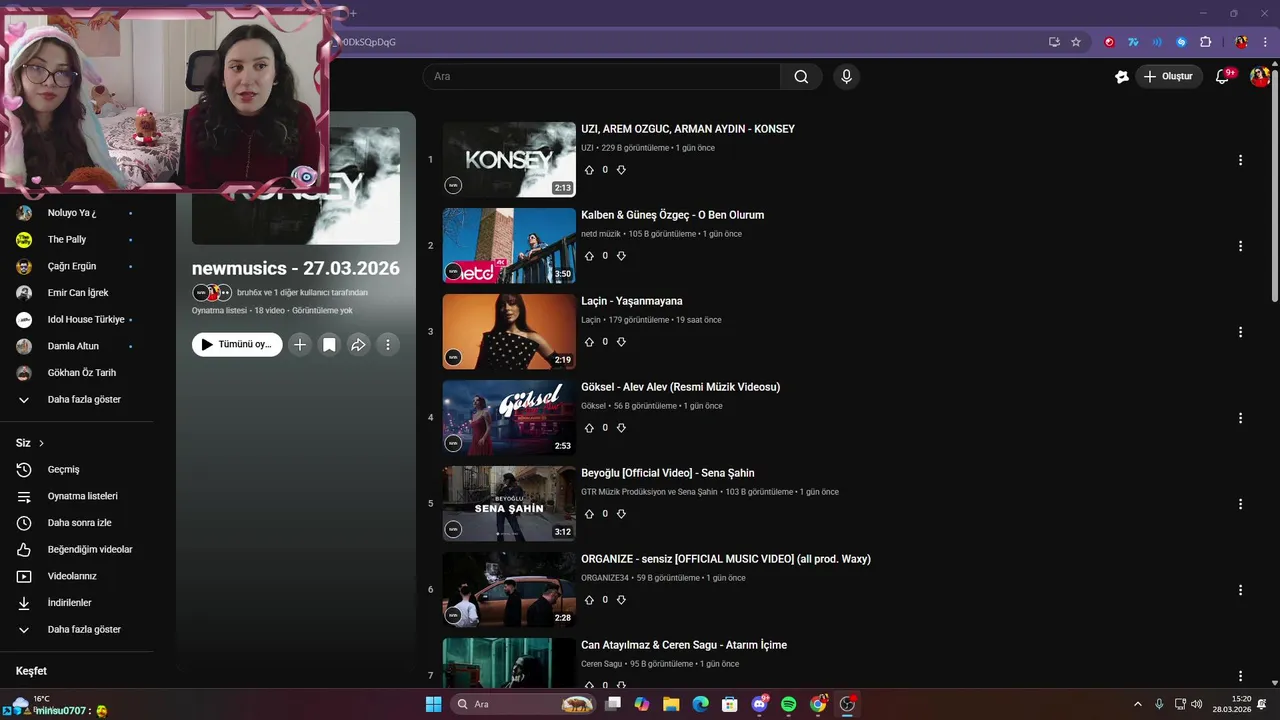Open options for Laçin - Yaşanmayana
The image size is (1280, 720).
(x=1240, y=332)
